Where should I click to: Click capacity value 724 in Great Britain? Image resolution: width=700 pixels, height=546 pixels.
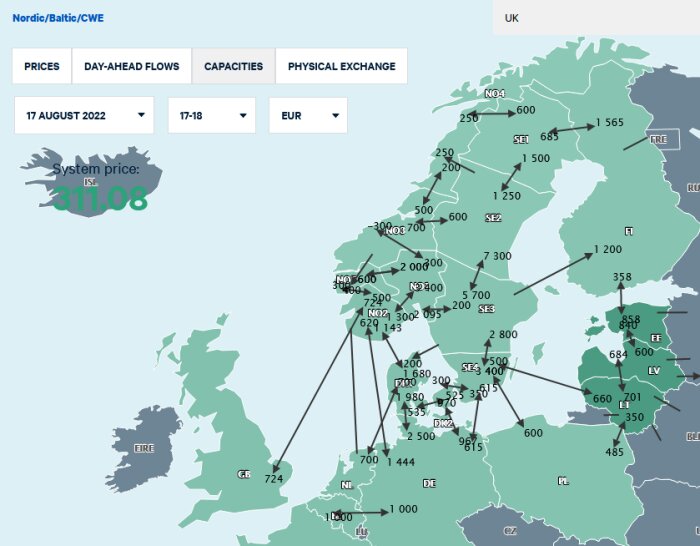point(274,479)
